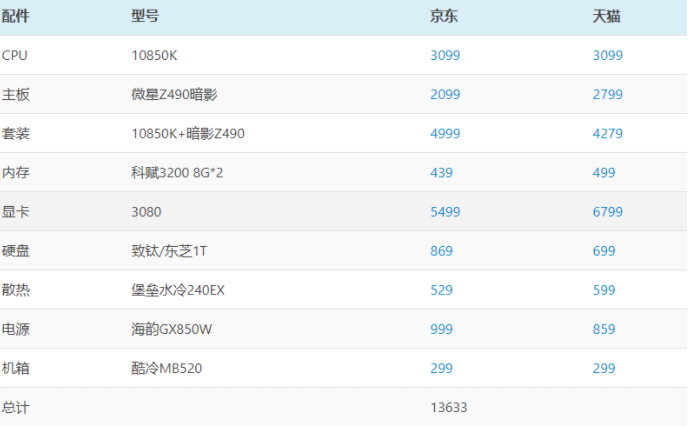Open the 4999 套装 link on 京东
The height and width of the screenshot is (426, 689).
click(445, 134)
